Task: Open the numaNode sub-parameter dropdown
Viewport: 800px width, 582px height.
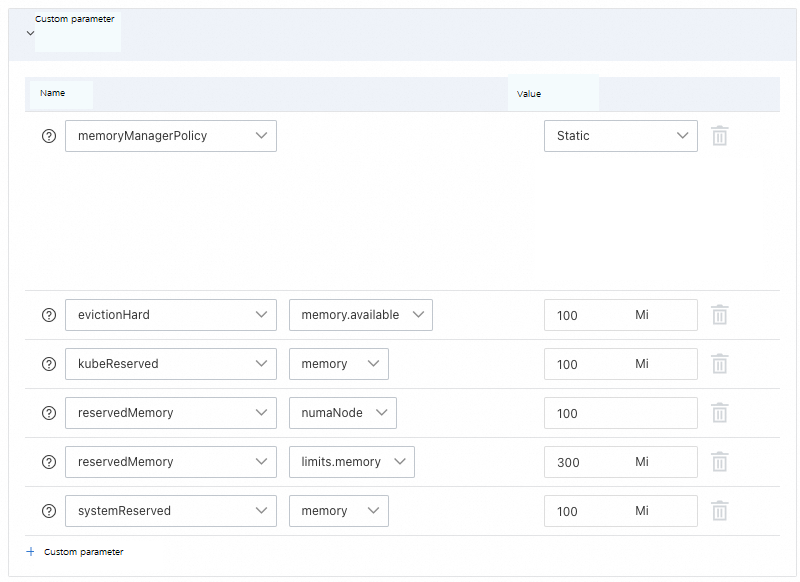Action: click(342, 413)
